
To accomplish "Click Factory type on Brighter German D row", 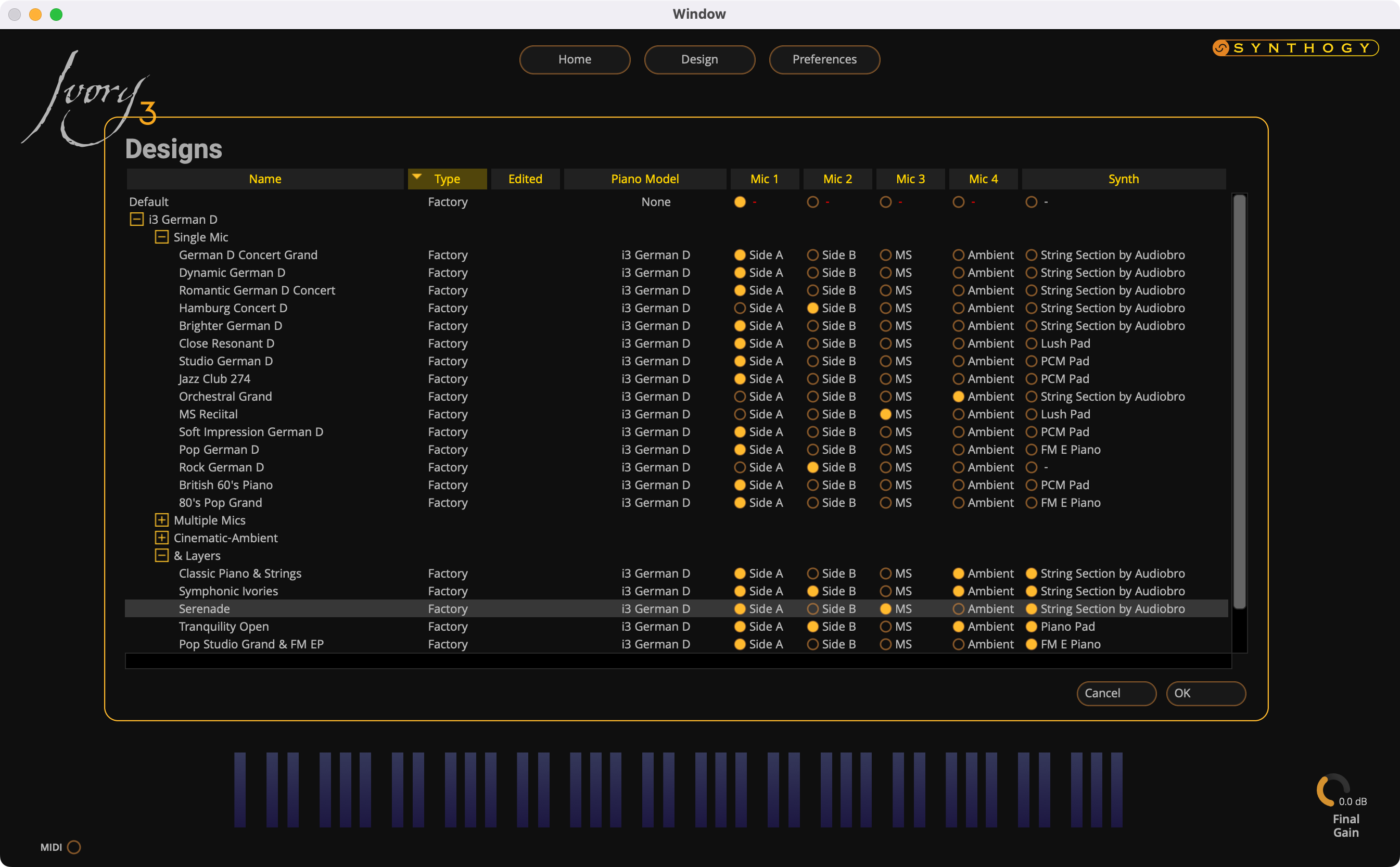I will click(448, 326).
